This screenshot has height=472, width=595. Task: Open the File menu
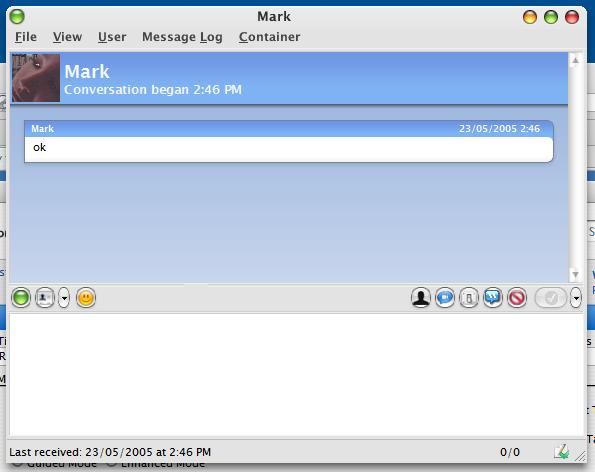click(x=26, y=37)
